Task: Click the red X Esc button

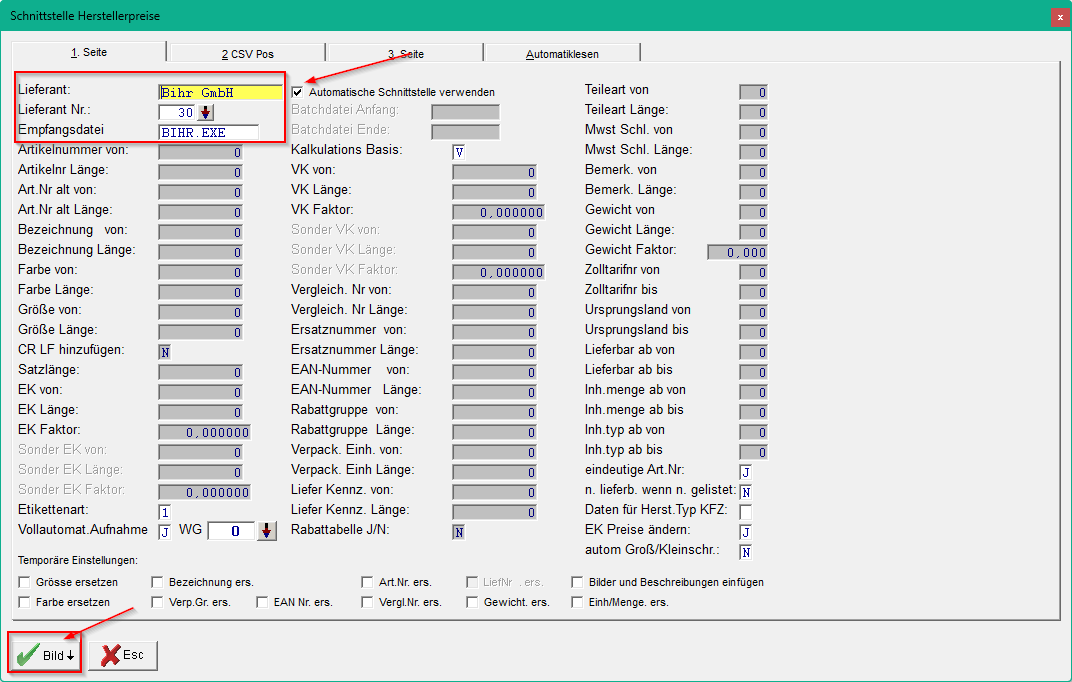Action: tap(123, 655)
